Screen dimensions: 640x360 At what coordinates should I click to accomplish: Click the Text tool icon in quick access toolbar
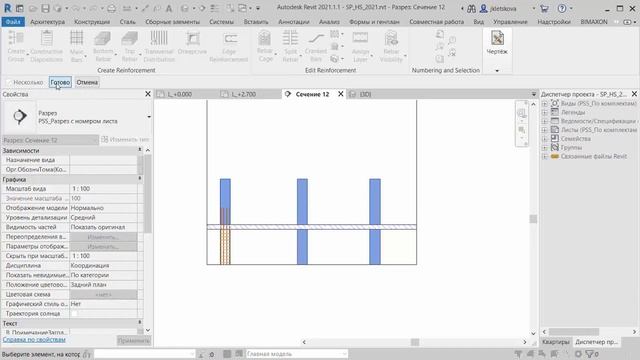point(169,8)
